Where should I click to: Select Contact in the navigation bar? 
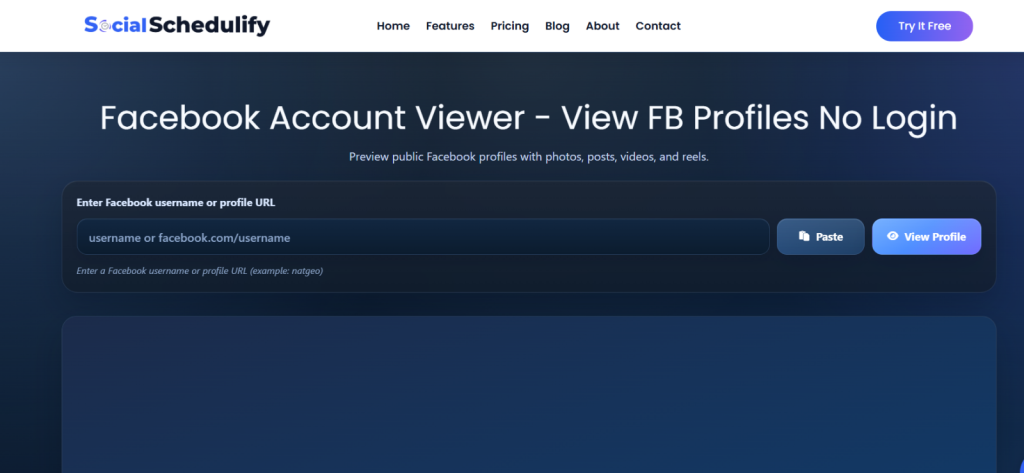658,26
